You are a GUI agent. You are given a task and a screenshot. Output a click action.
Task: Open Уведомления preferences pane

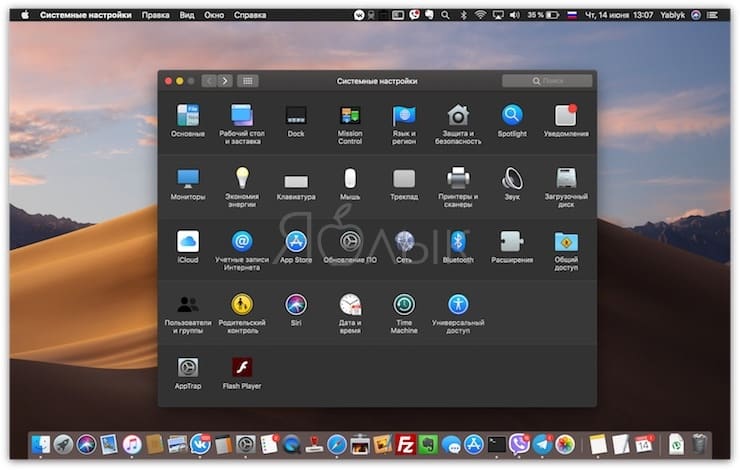click(566, 121)
